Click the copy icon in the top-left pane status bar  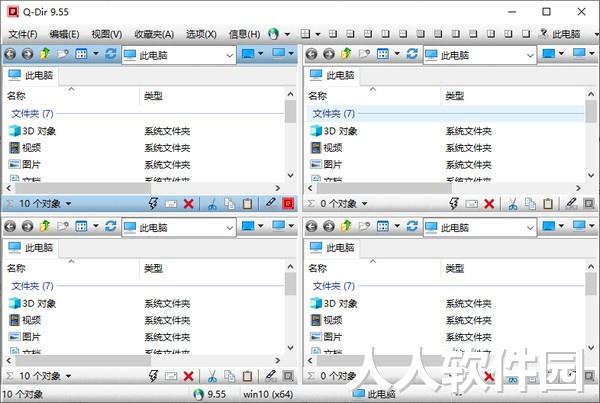point(230,204)
